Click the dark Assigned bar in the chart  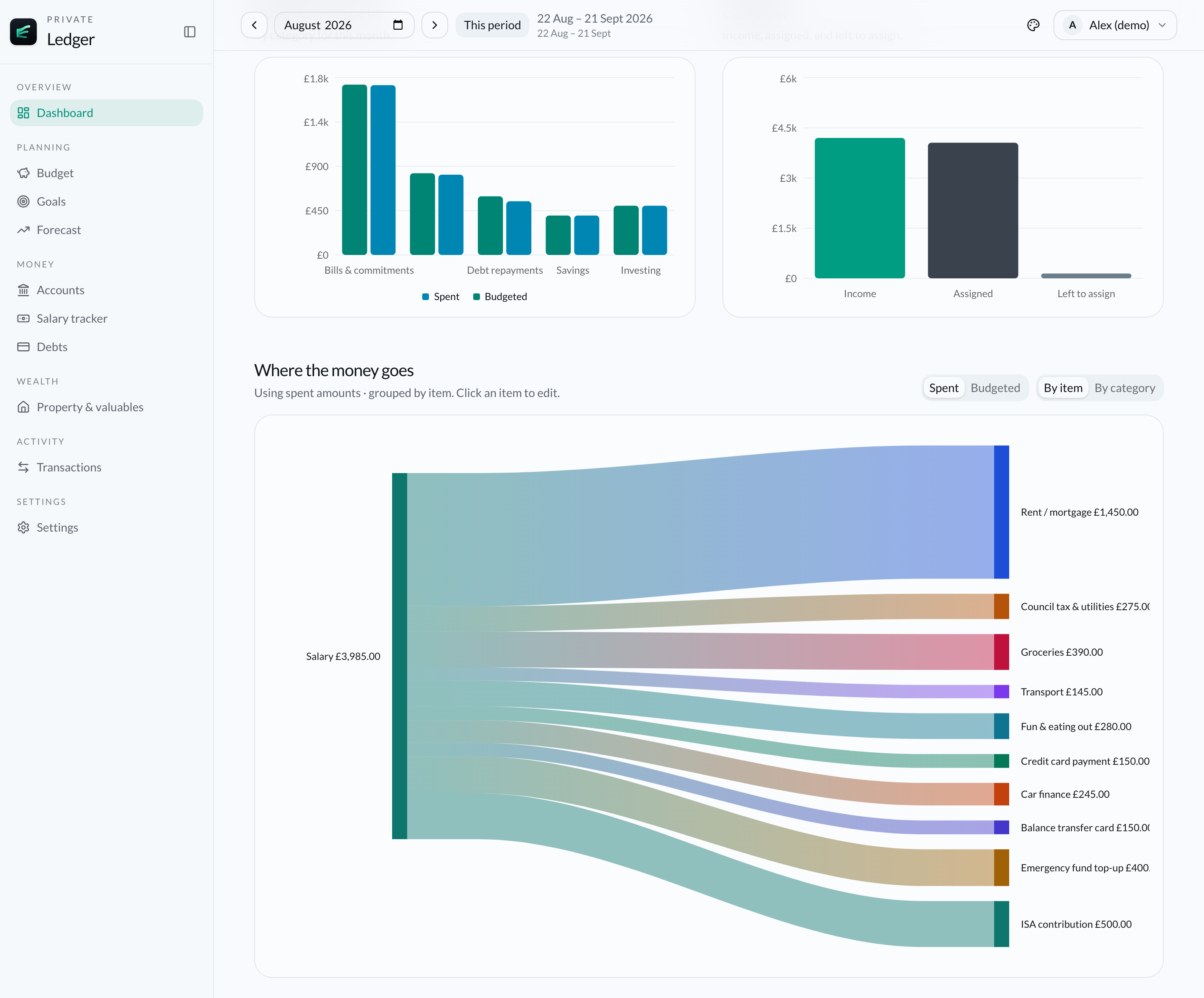point(973,210)
